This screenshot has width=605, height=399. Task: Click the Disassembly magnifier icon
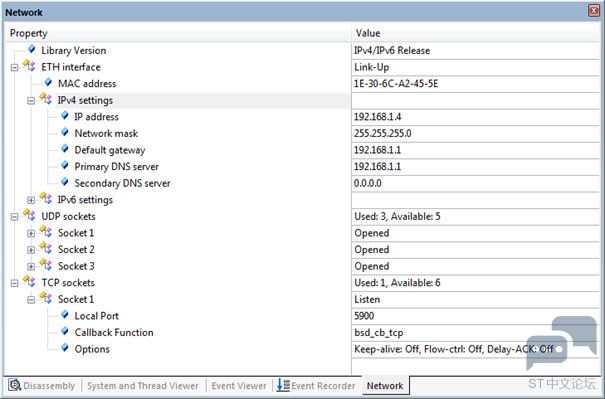pyautogui.click(x=15, y=385)
